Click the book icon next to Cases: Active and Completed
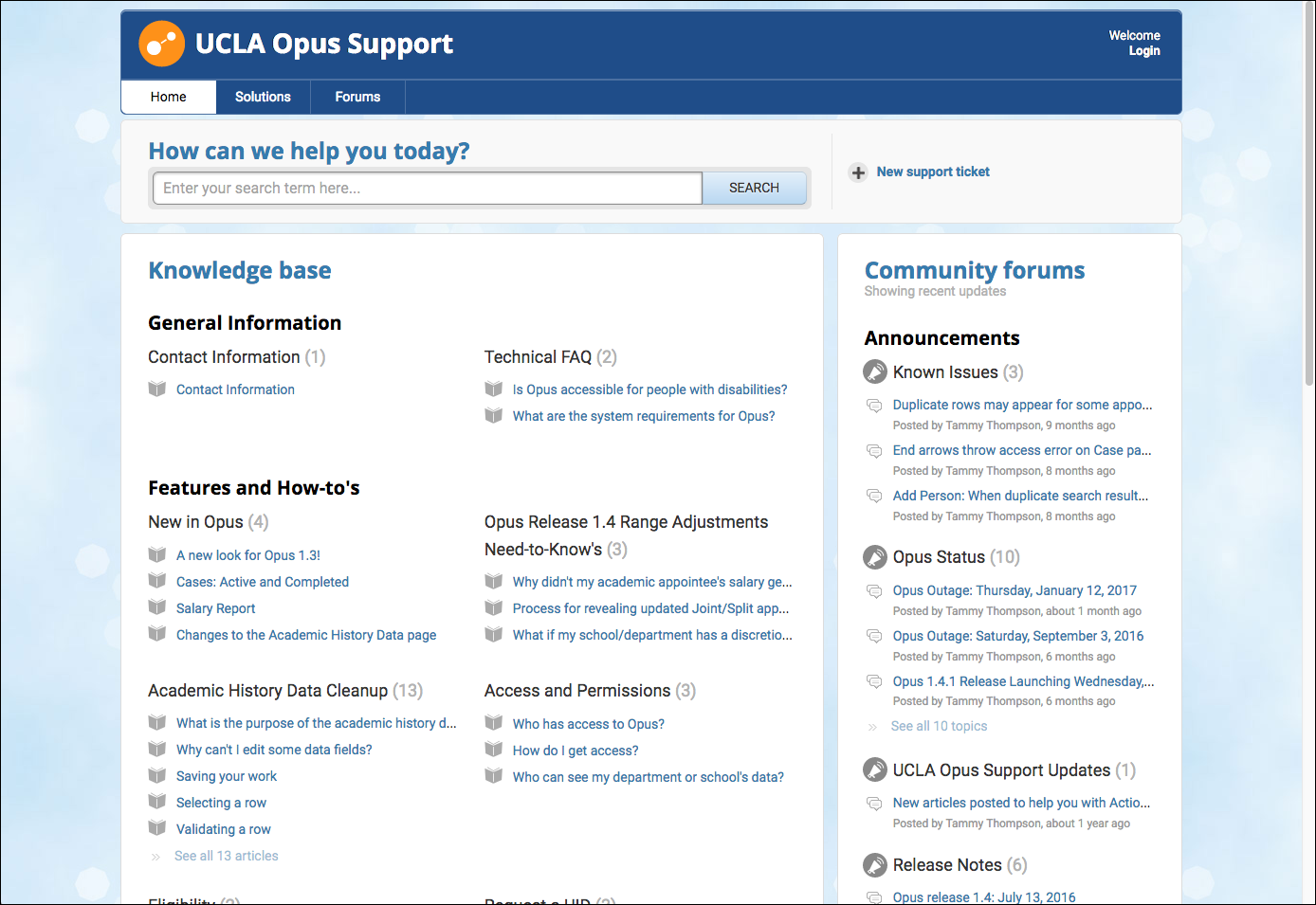Screen dimensions: 1316x905 [157, 581]
